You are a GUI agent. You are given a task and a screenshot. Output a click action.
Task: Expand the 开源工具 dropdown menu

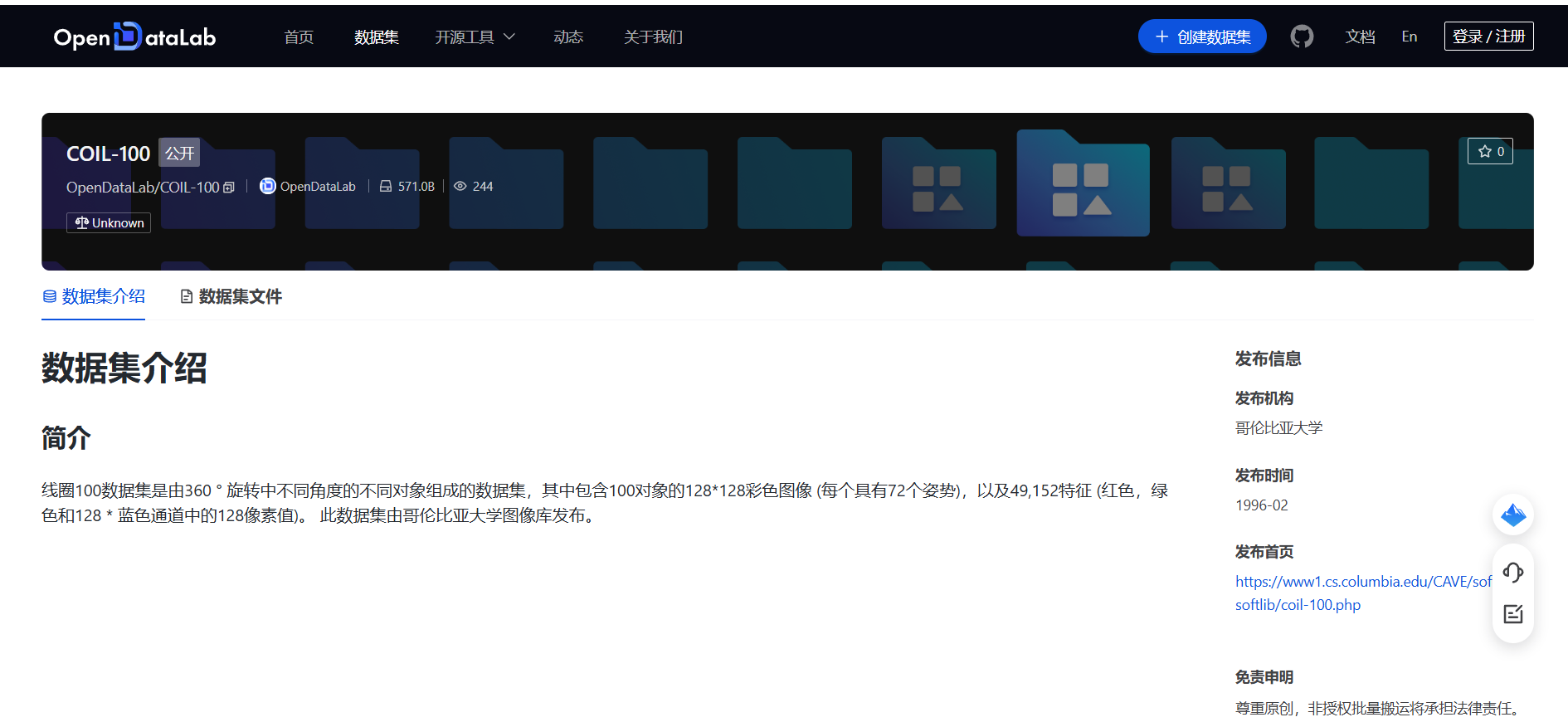coord(475,37)
